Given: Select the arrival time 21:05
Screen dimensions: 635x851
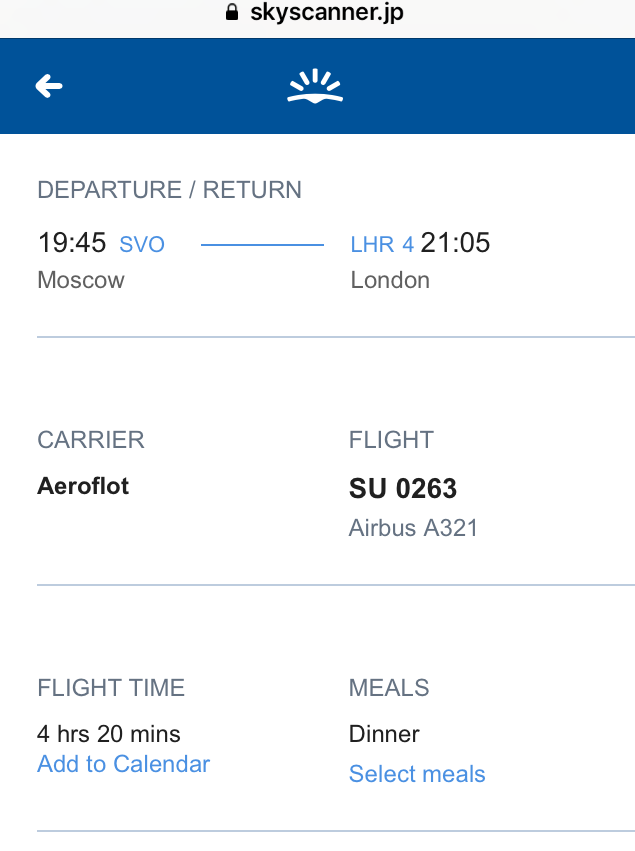Looking at the screenshot, I should pos(455,243).
